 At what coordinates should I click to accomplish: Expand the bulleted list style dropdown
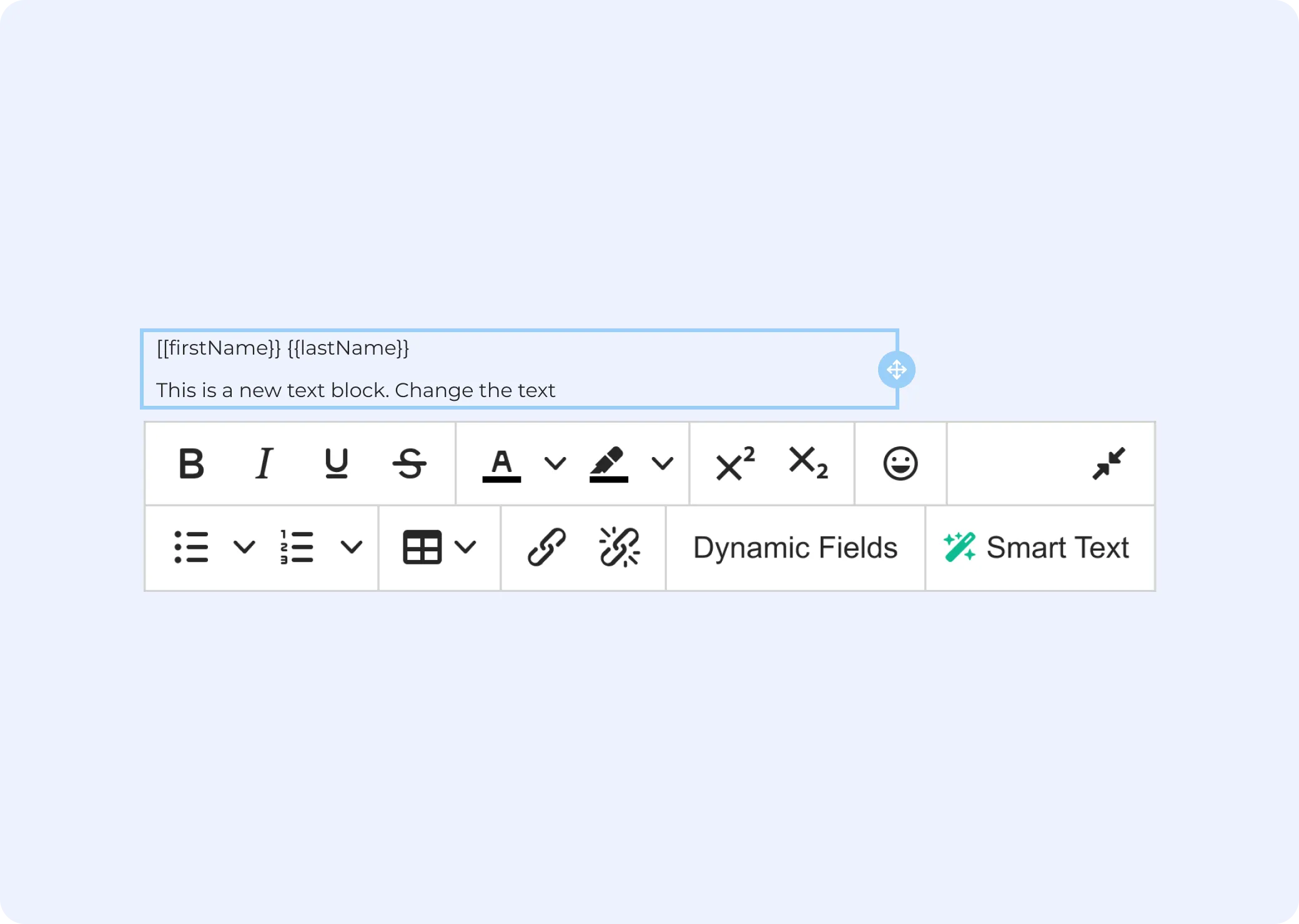point(244,548)
